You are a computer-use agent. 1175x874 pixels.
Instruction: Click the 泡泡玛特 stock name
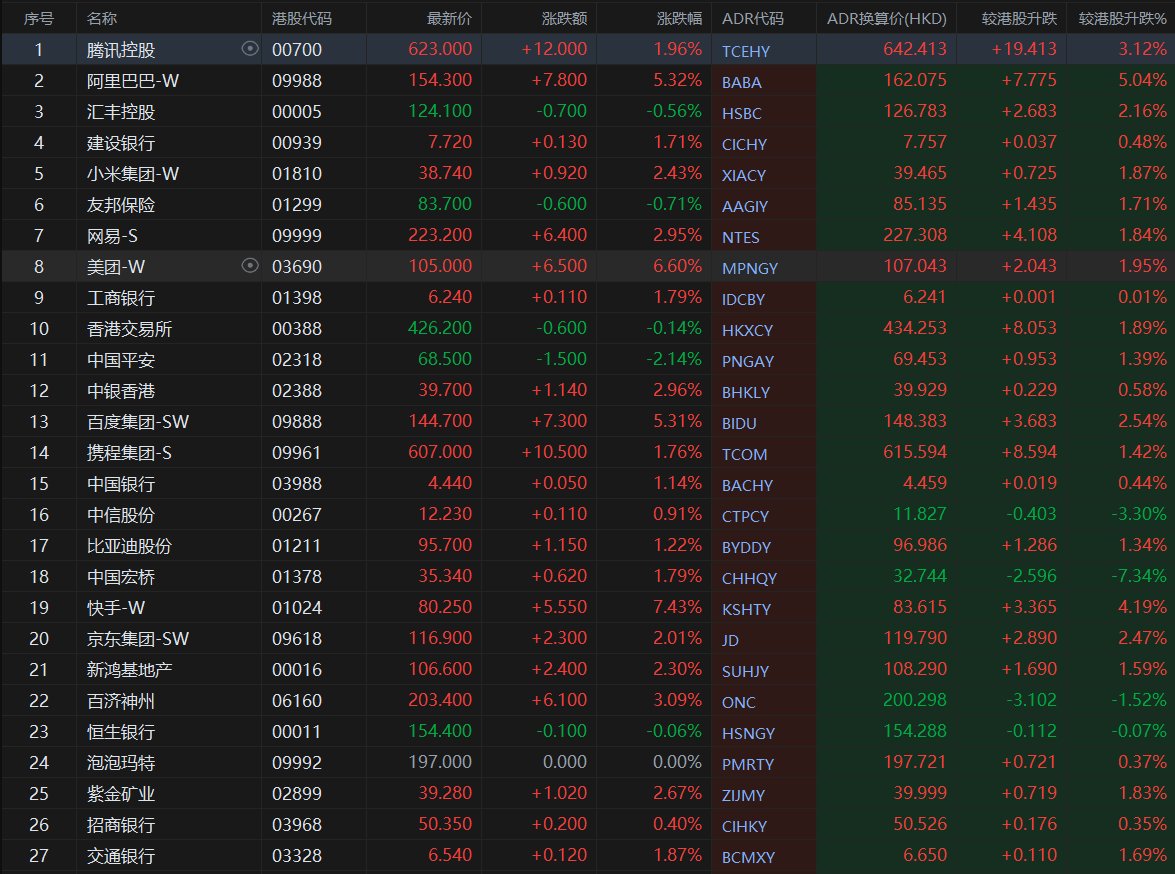coord(121,763)
